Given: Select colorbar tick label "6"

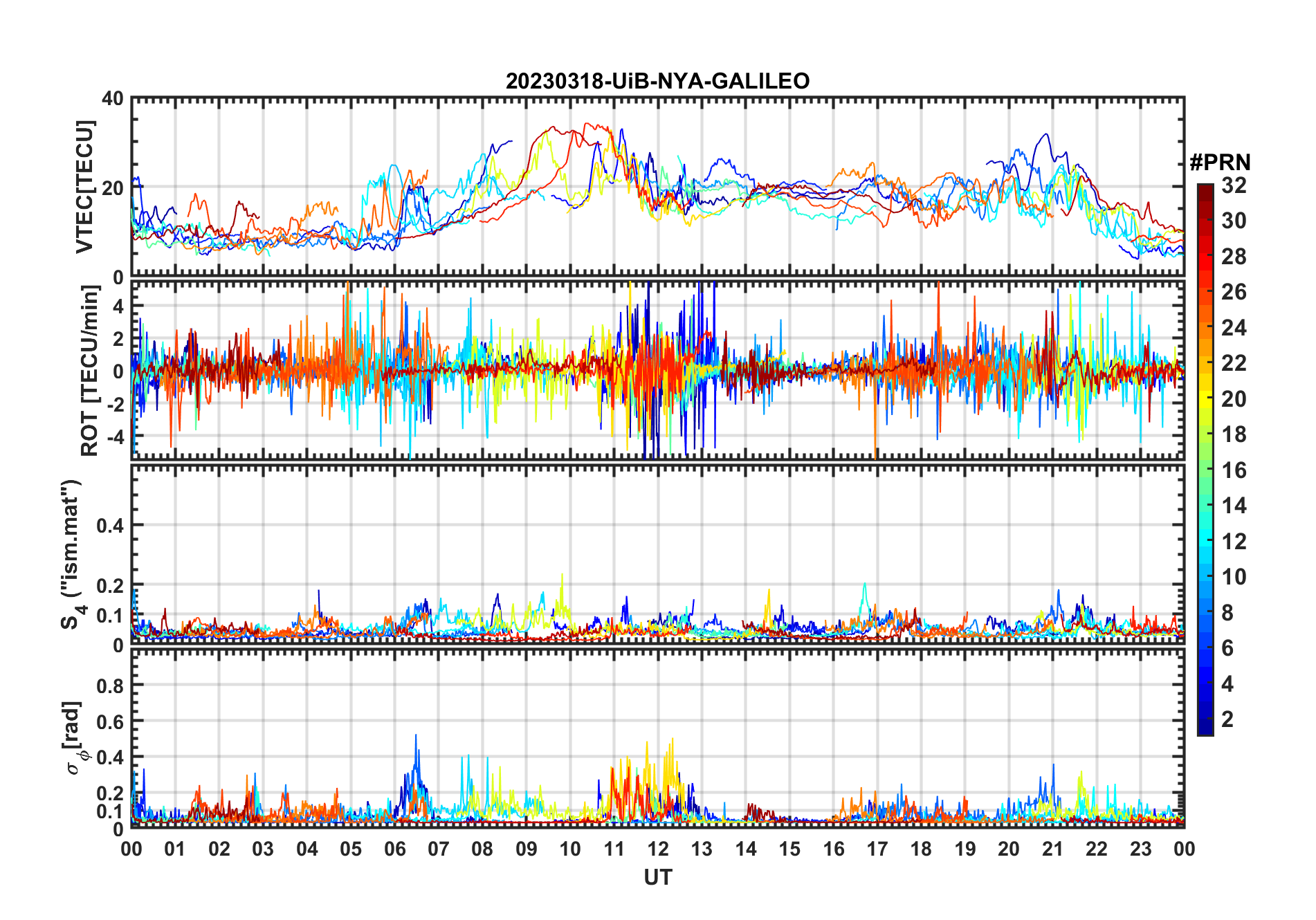Looking at the screenshot, I should point(1227,648).
